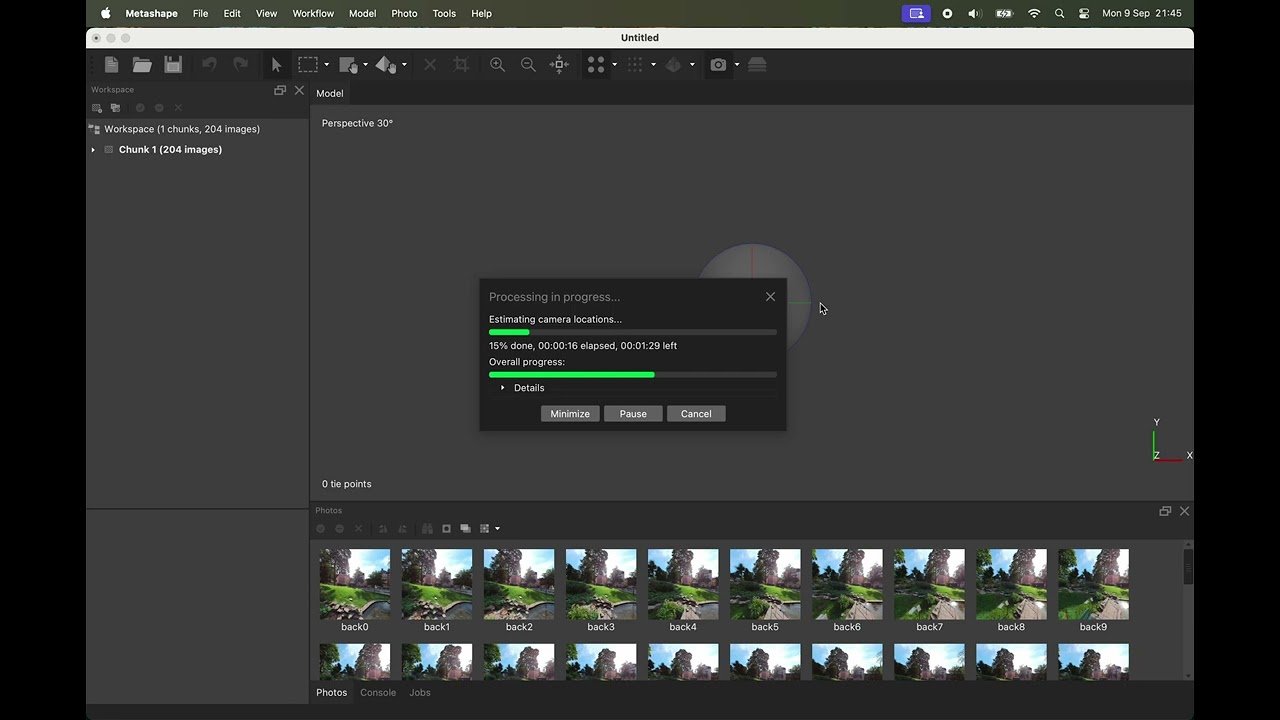Image resolution: width=1280 pixels, height=720 pixels.
Task: Activate the Move Region tool
Action: pyautogui.click(x=348, y=65)
